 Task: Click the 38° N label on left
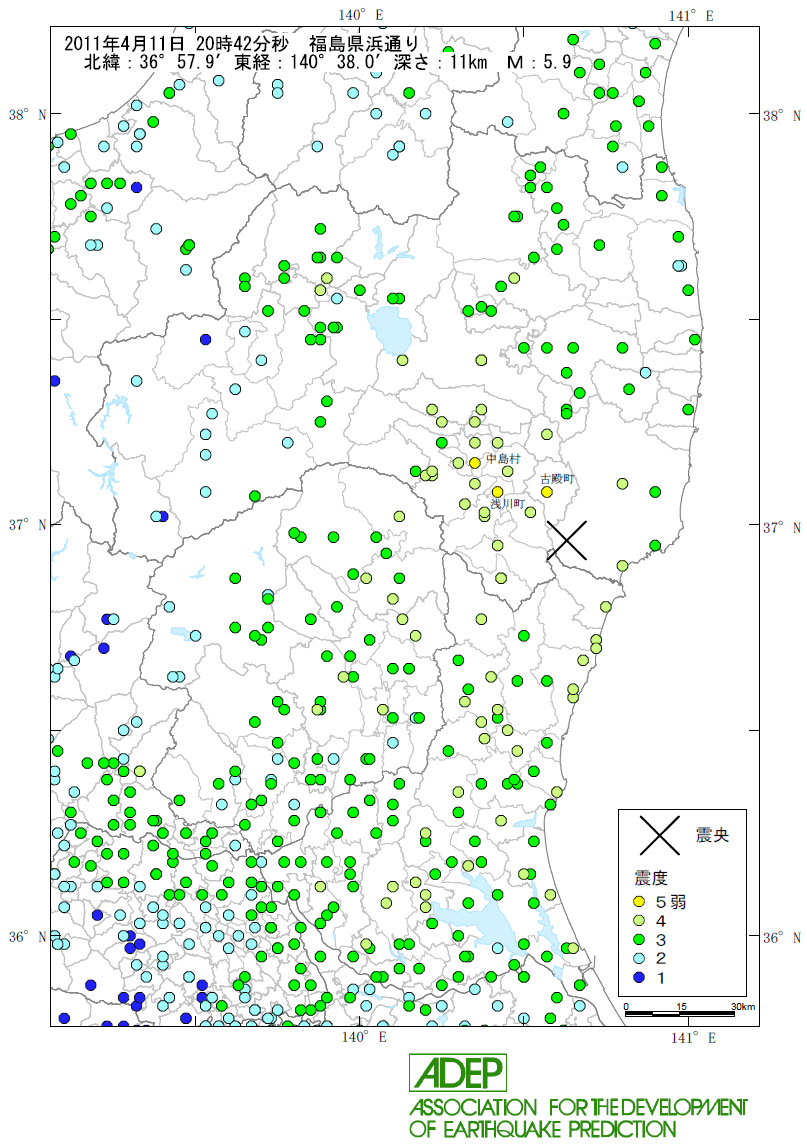click(x=27, y=115)
